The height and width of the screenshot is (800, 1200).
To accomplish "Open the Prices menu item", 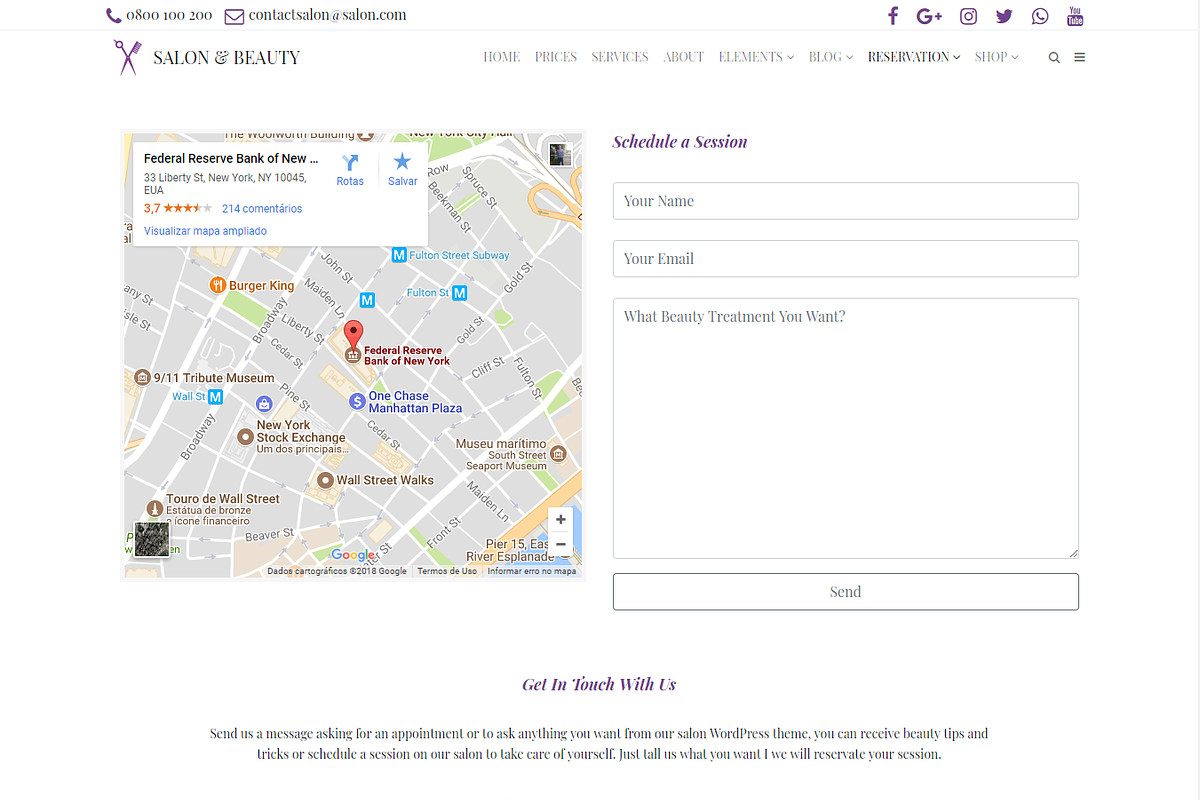I will pos(556,57).
